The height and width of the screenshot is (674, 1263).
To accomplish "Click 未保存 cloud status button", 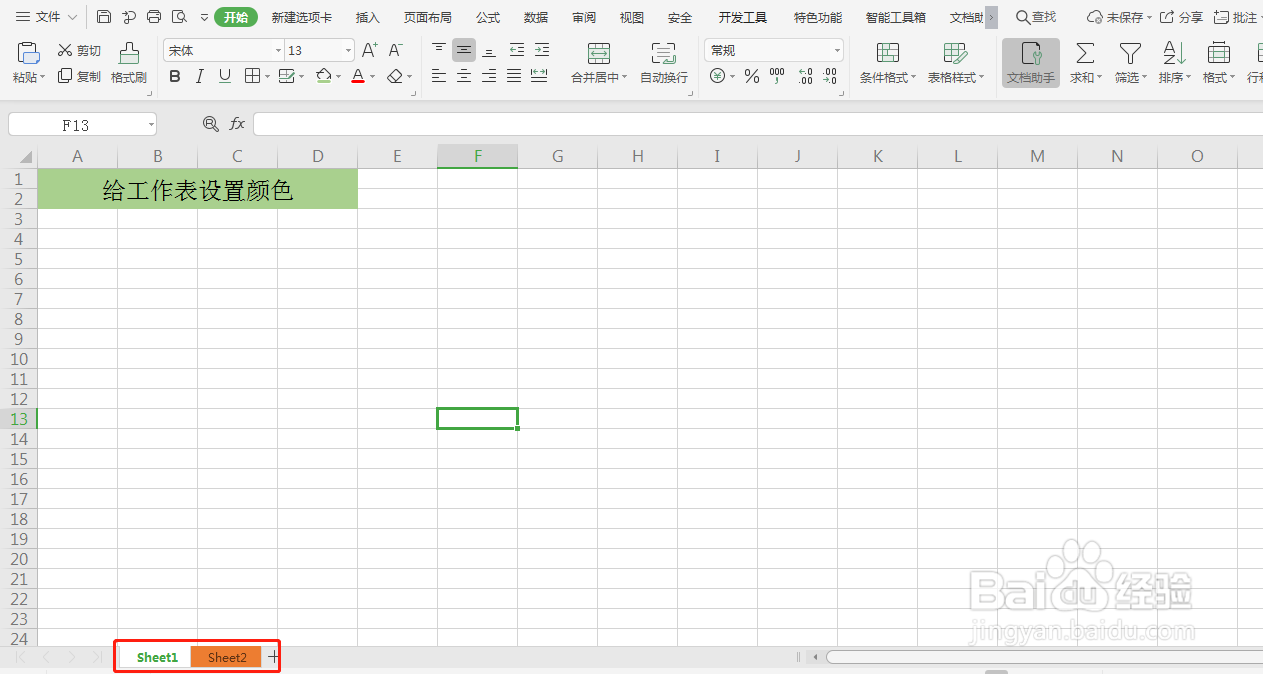I will pos(1119,17).
